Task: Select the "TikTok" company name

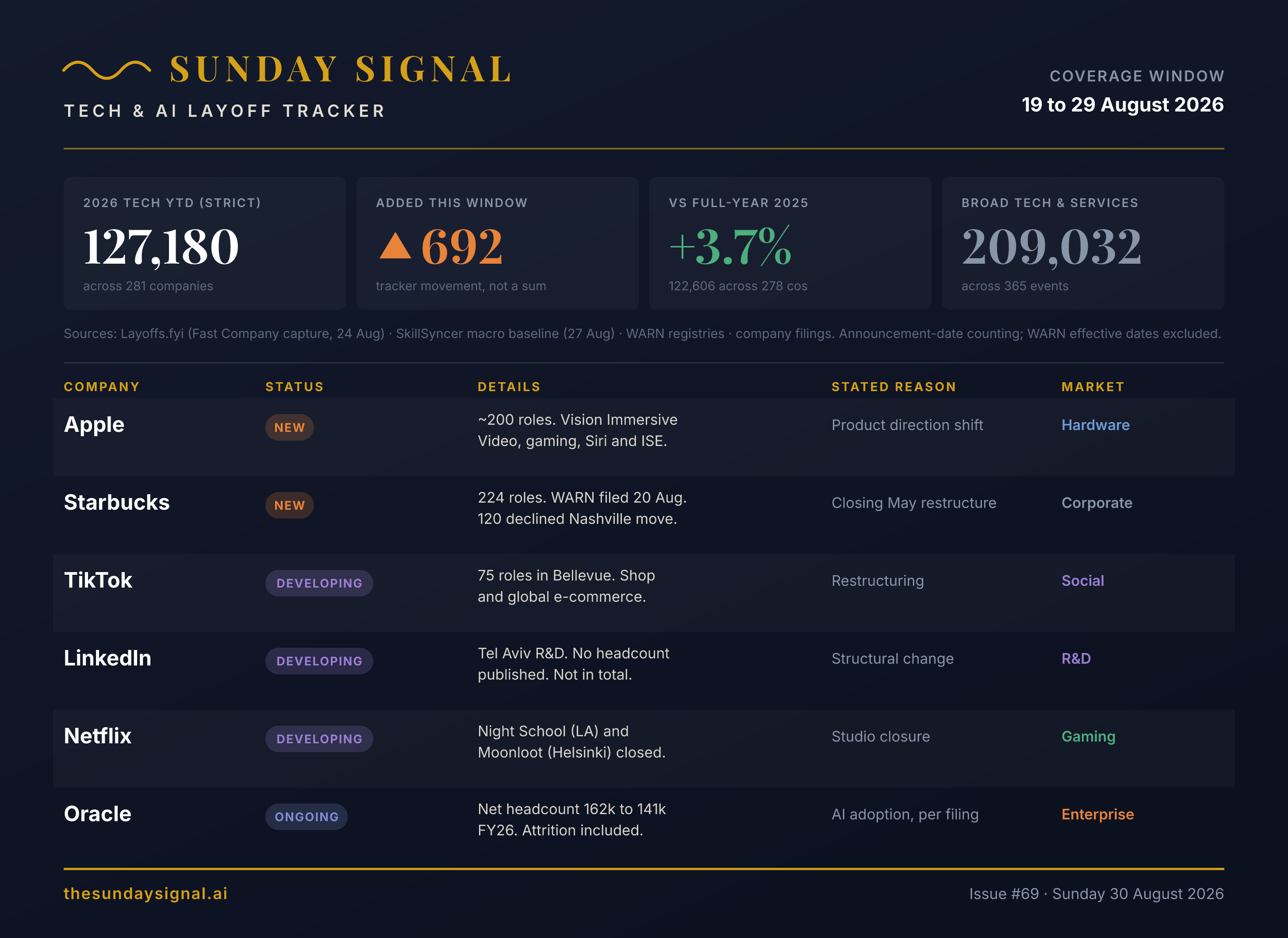Action: pos(98,580)
